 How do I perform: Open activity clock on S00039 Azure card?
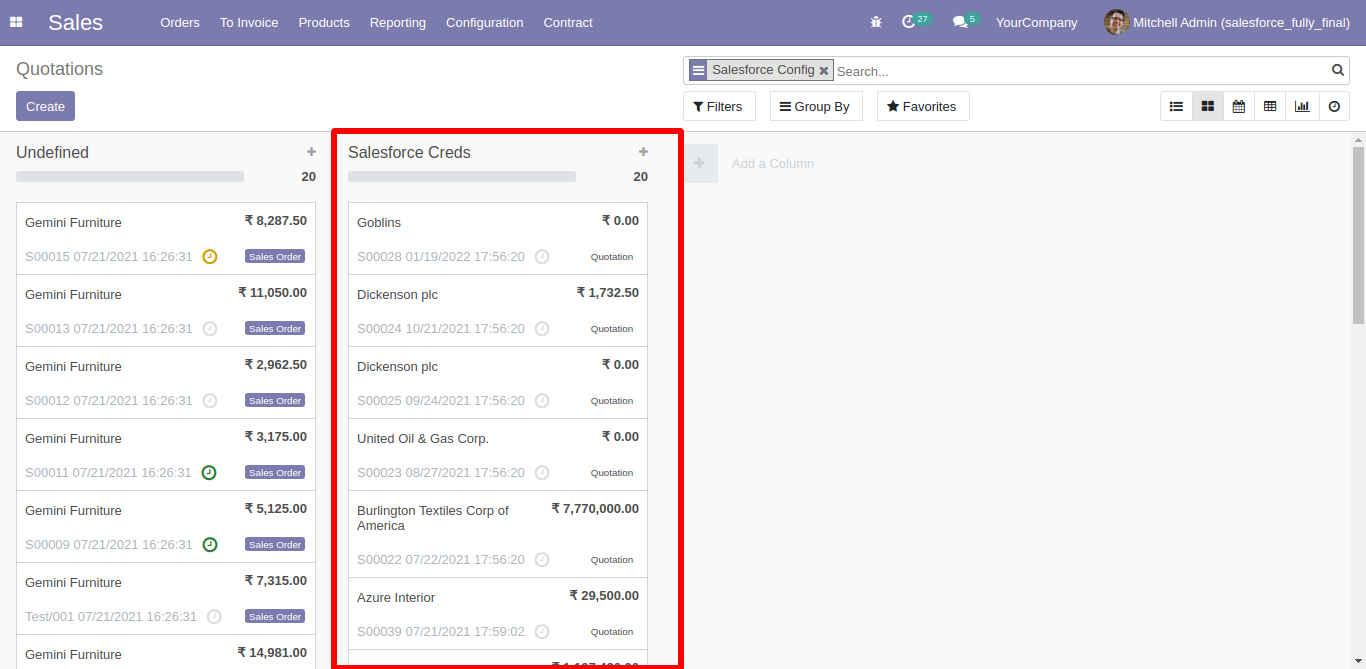pyautogui.click(x=541, y=631)
